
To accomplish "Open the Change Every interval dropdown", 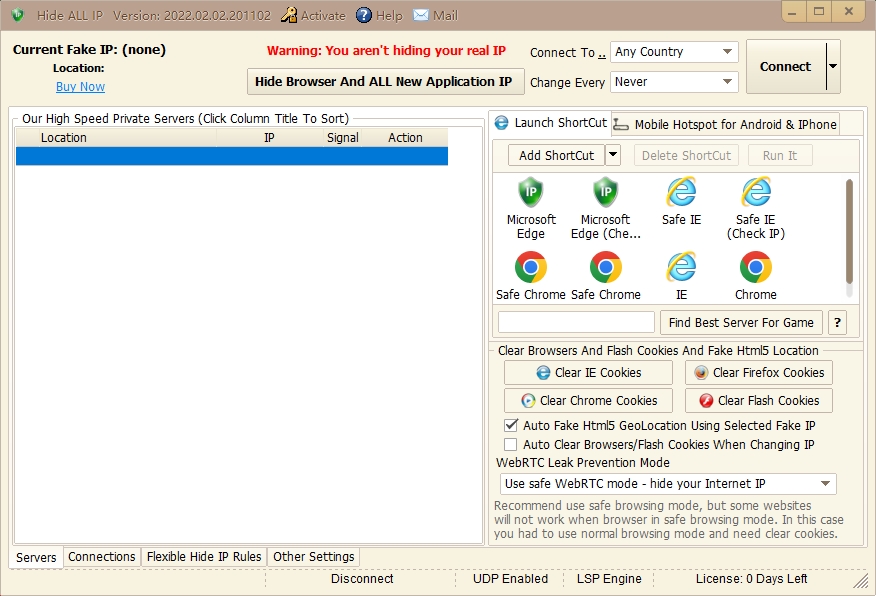I will click(x=674, y=82).
